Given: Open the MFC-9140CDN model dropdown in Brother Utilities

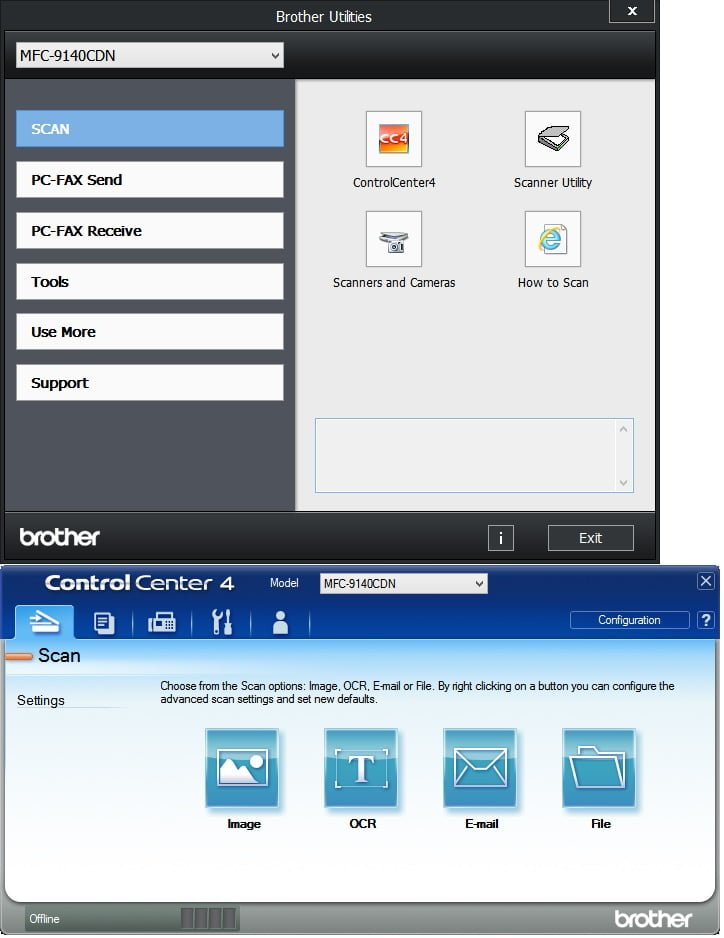Looking at the screenshot, I should [x=150, y=56].
